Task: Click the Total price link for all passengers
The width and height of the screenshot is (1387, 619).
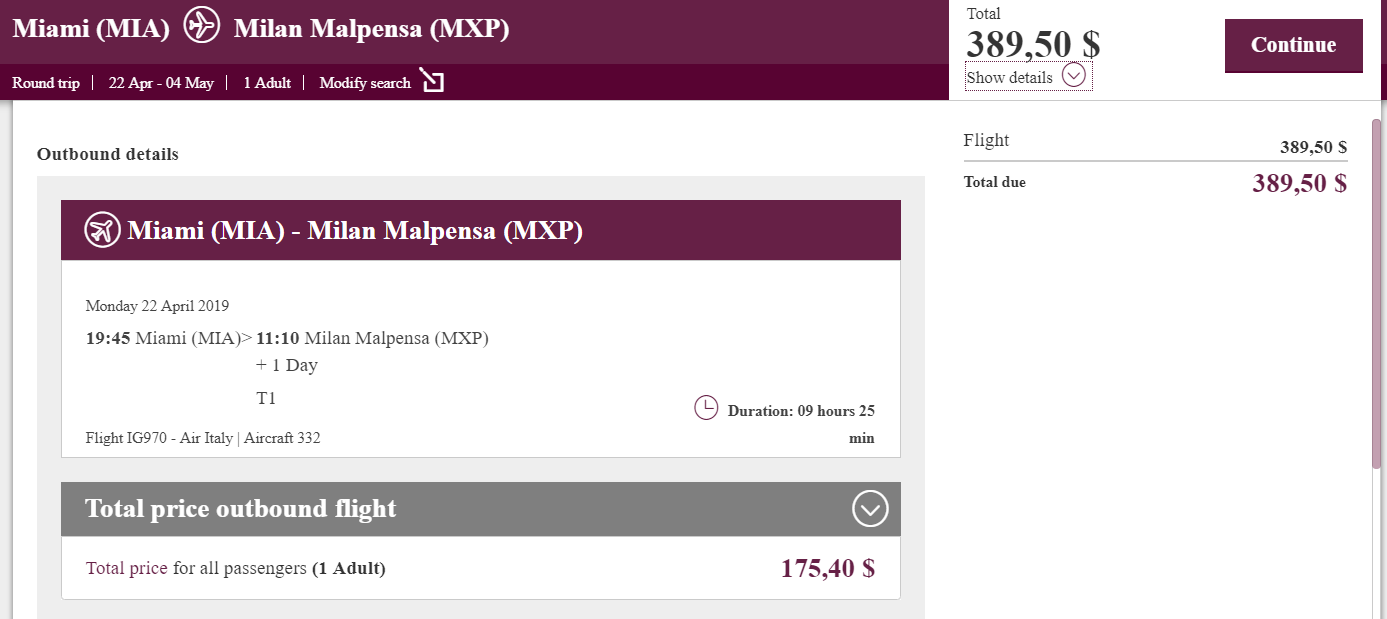Action: [x=127, y=568]
